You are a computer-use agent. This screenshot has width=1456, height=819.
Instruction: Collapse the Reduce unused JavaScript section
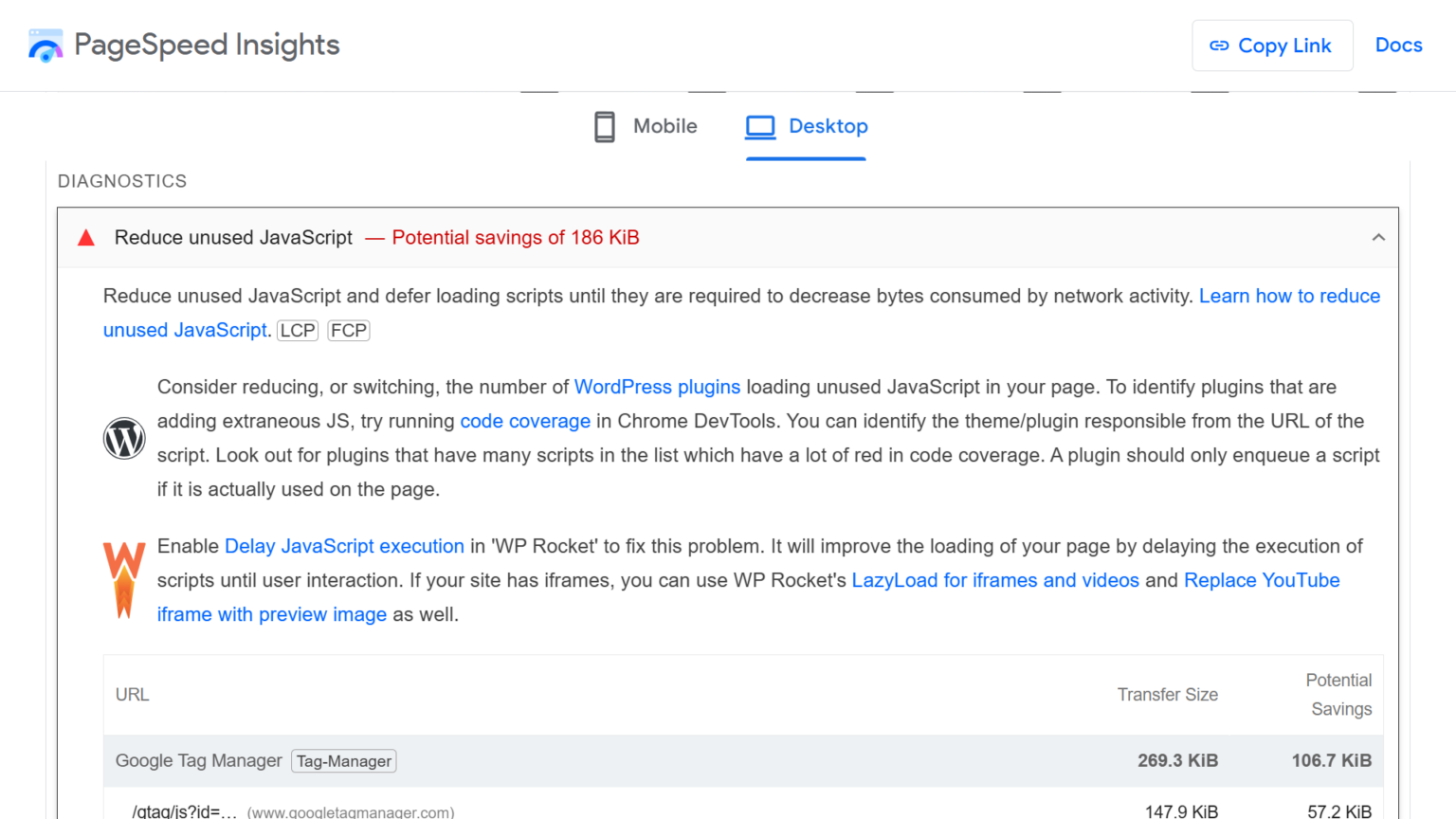tap(1378, 237)
